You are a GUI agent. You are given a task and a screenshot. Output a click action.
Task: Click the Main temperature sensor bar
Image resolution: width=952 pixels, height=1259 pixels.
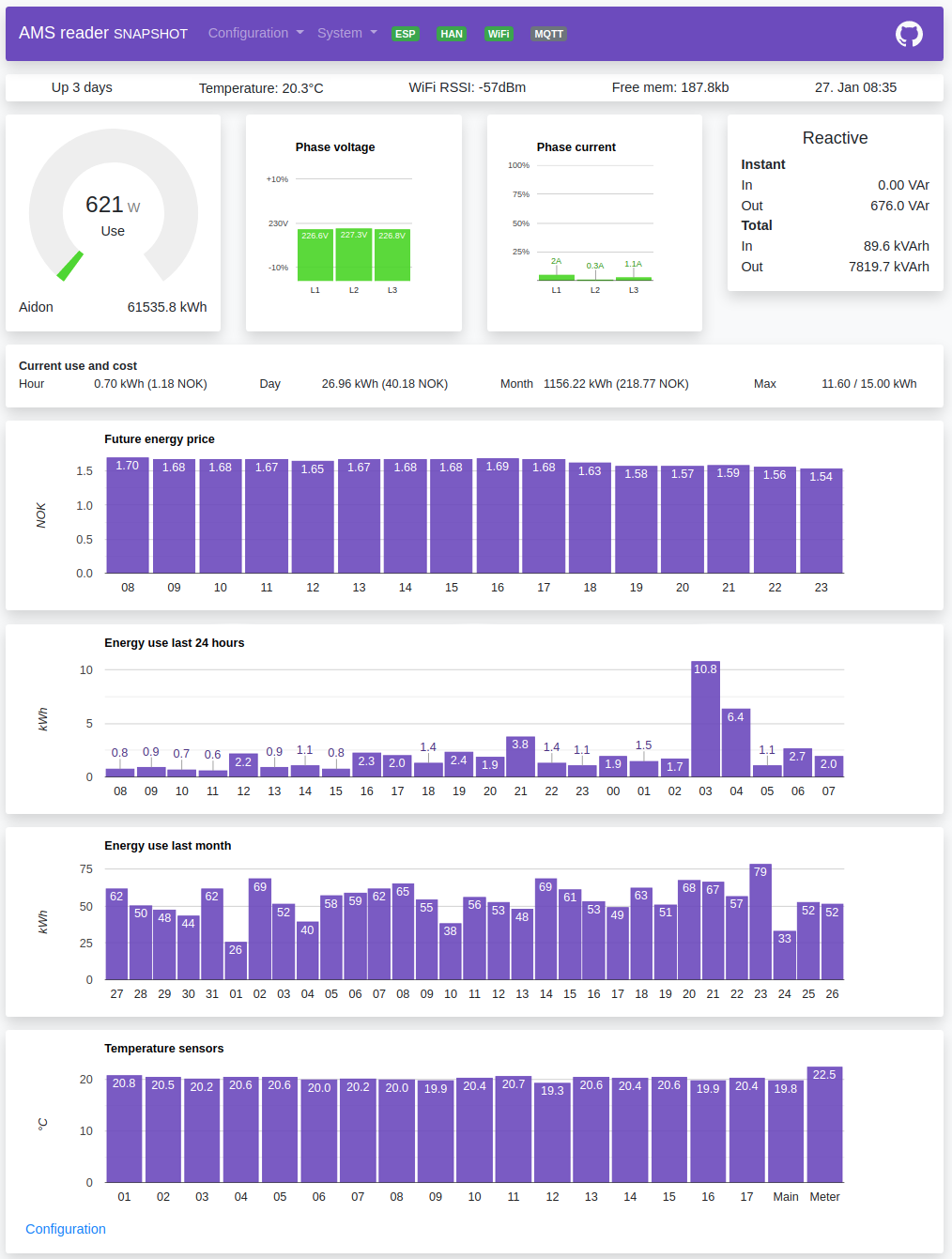click(786, 1131)
